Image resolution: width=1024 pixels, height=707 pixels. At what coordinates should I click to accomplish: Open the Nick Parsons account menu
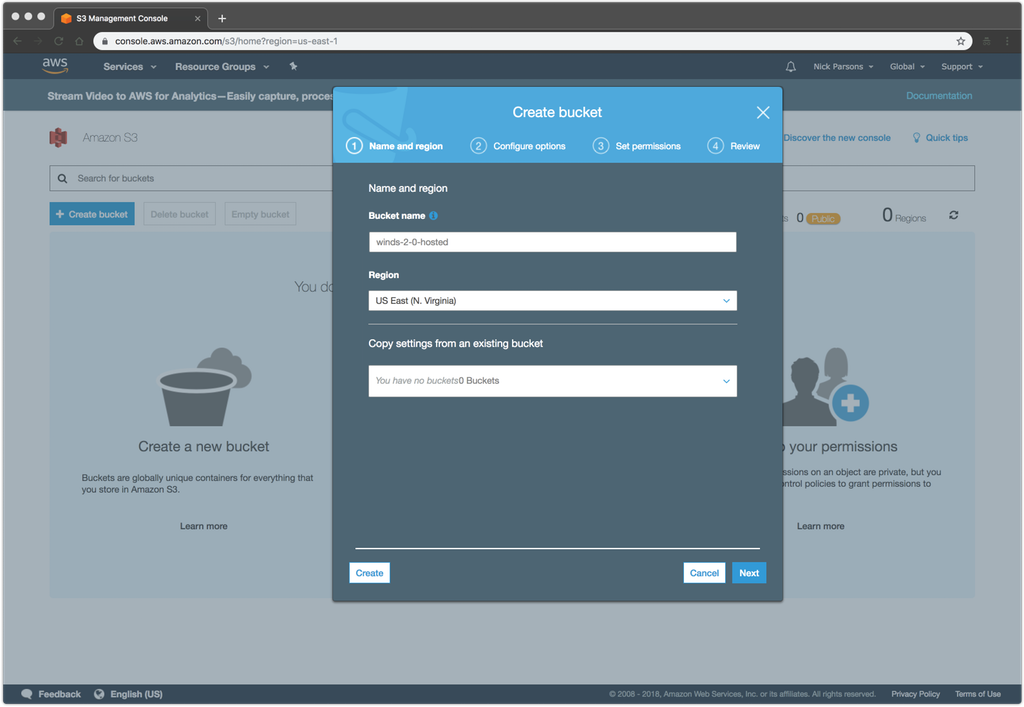pos(842,67)
